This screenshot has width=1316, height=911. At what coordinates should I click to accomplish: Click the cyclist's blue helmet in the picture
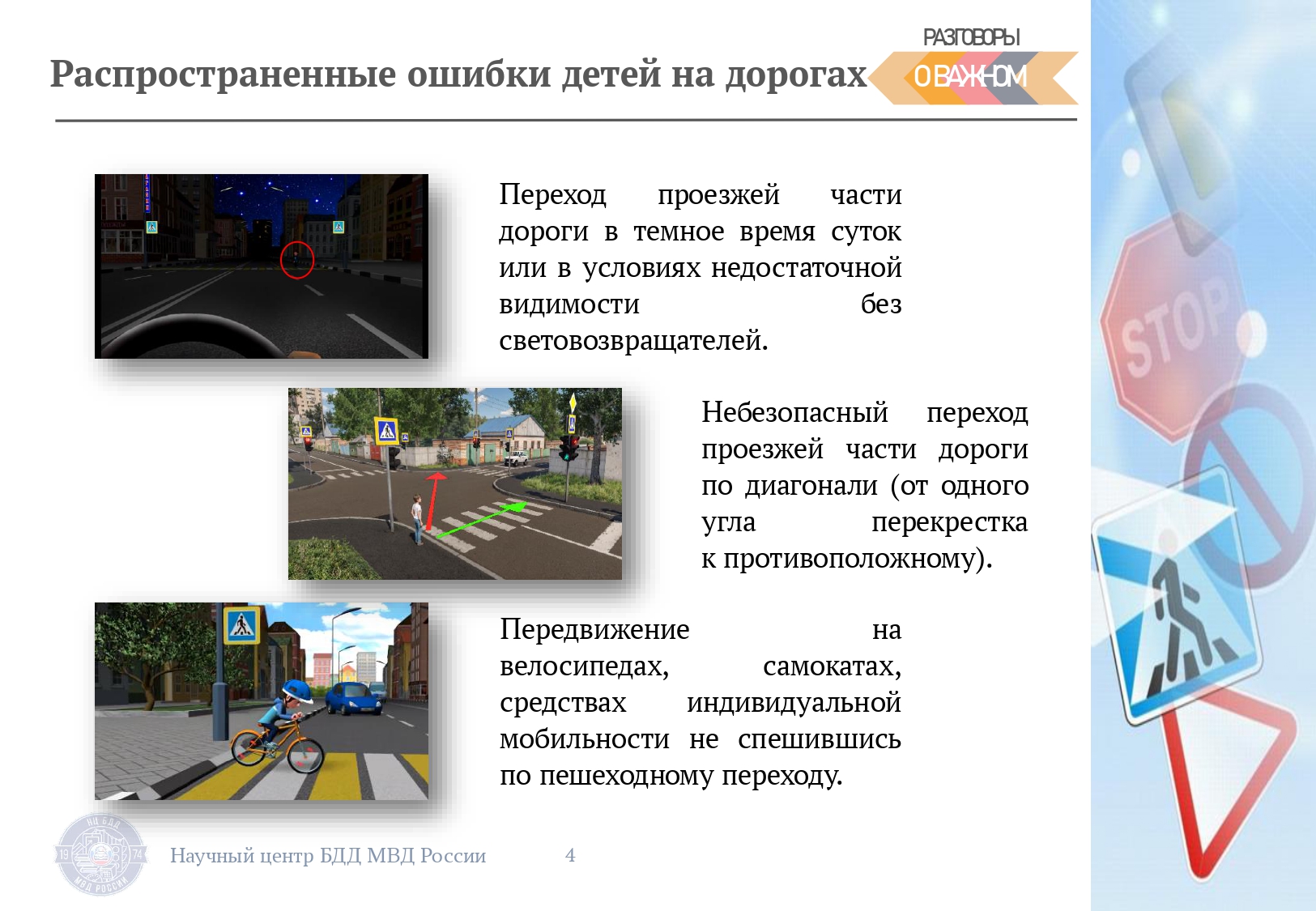pyautogui.click(x=297, y=691)
